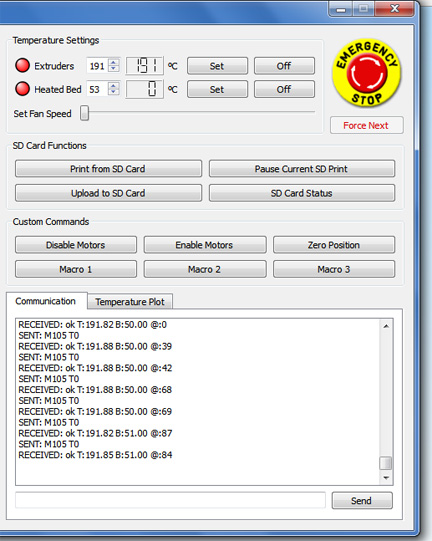Switch to the Temperature Plot tab

point(130,302)
